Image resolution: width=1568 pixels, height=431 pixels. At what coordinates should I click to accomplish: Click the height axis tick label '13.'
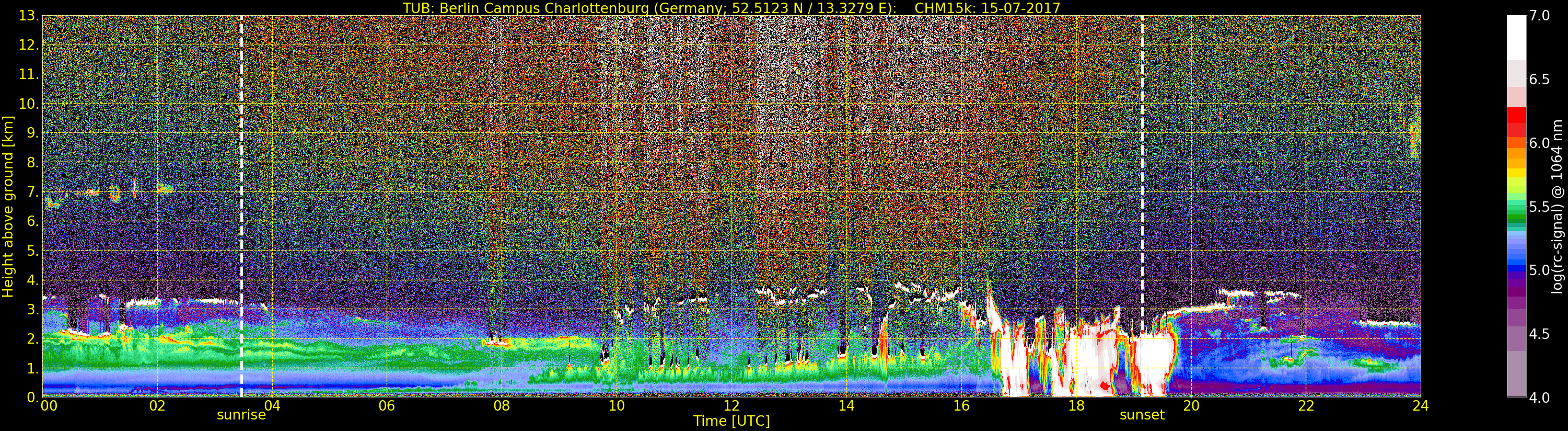29,16
